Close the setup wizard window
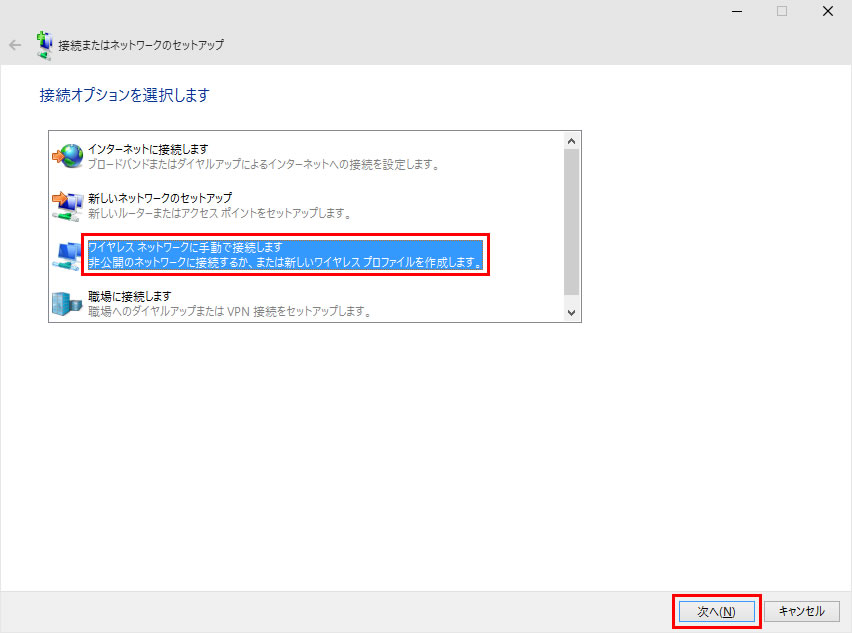This screenshot has height=633, width=852. pos(828,11)
